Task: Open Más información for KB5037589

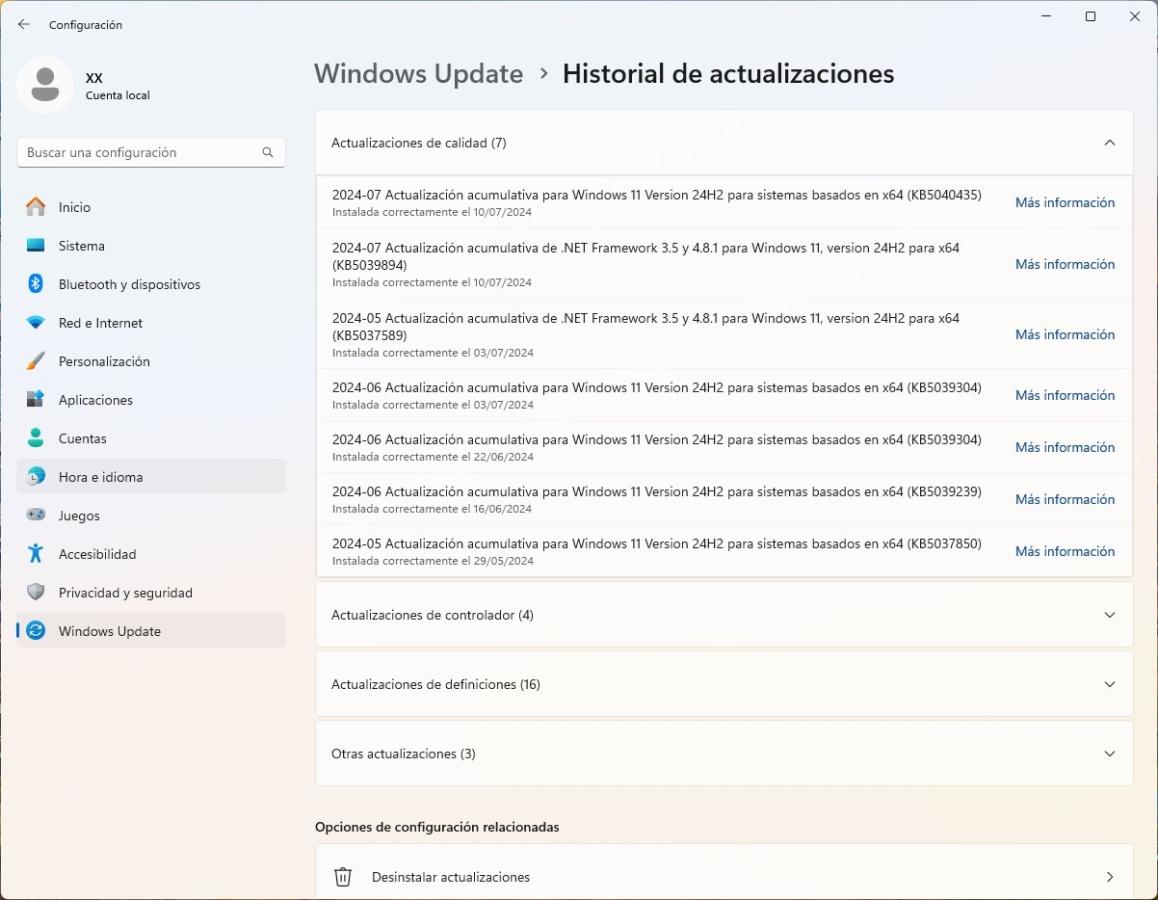Action: coord(1065,334)
